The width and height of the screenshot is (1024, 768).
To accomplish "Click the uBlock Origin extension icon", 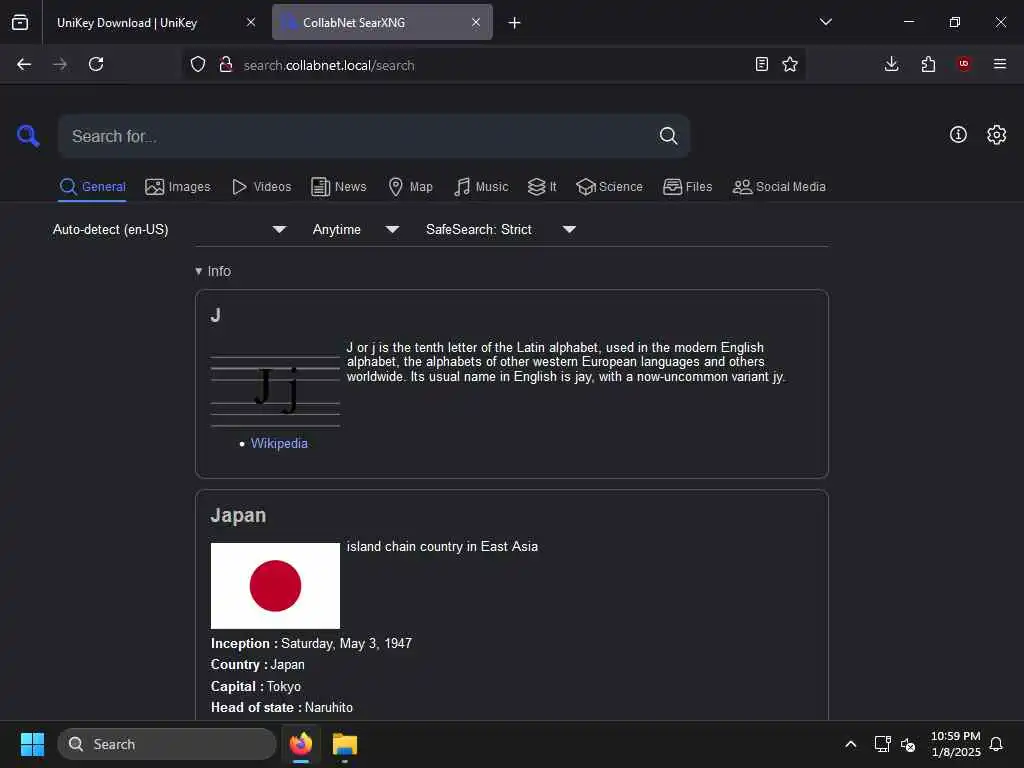I will [964, 64].
